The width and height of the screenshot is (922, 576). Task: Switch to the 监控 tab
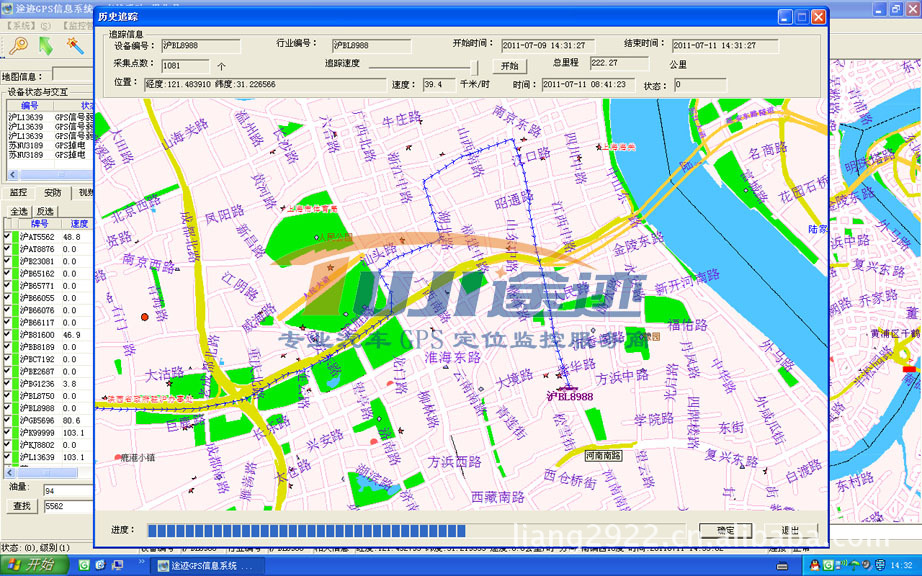18,193
